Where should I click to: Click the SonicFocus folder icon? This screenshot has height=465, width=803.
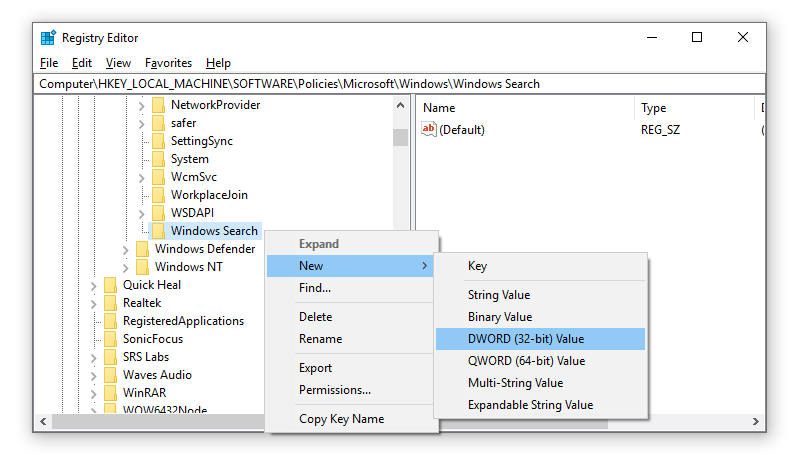point(111,339)
